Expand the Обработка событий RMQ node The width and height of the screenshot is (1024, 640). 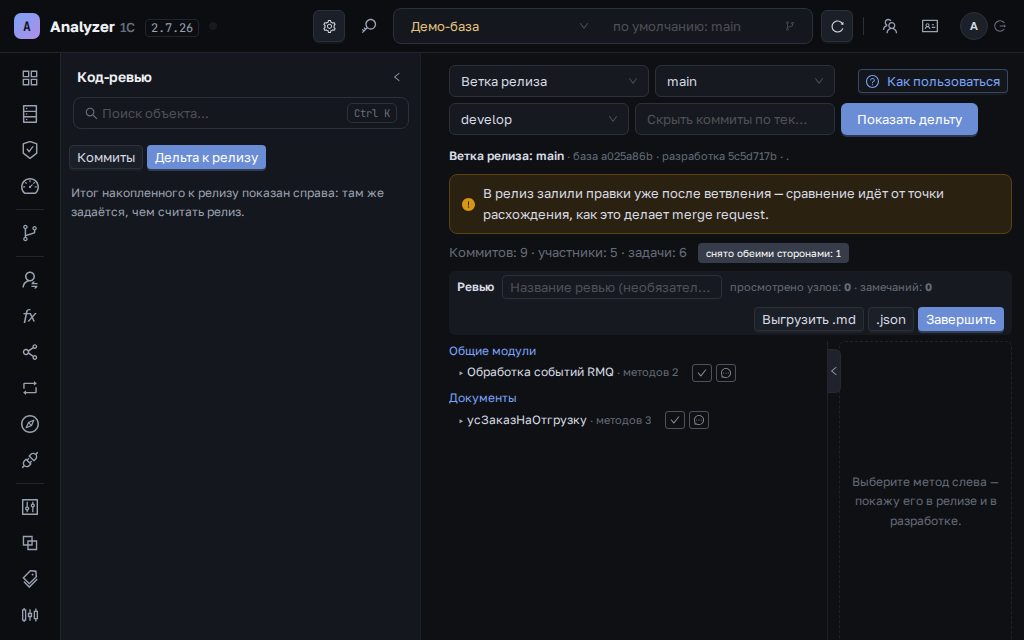[x=460, y=373]
